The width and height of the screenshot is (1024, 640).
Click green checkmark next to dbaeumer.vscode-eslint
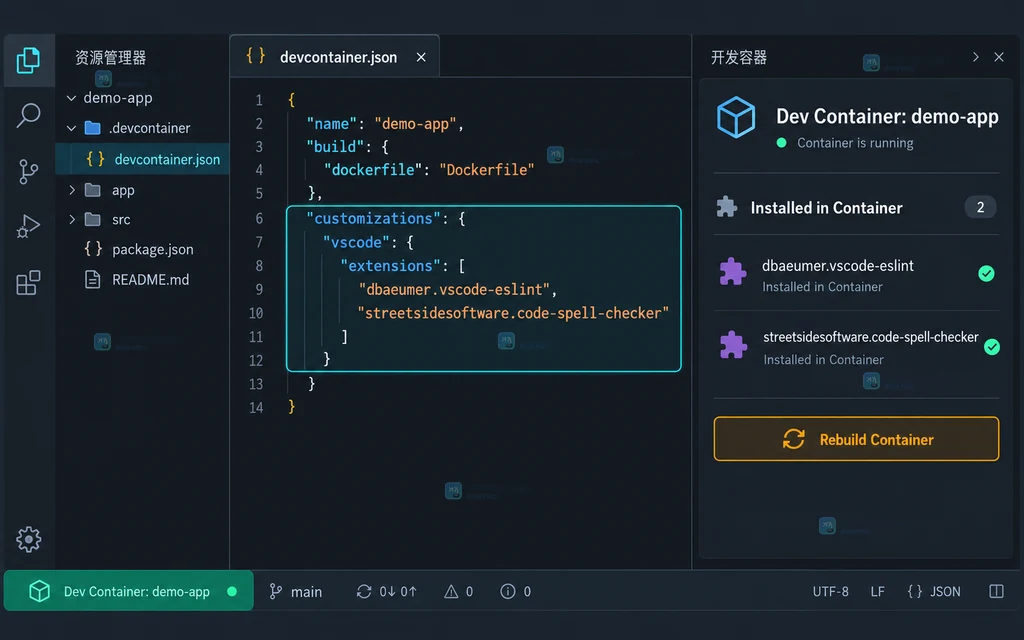(x=986, y=274)
